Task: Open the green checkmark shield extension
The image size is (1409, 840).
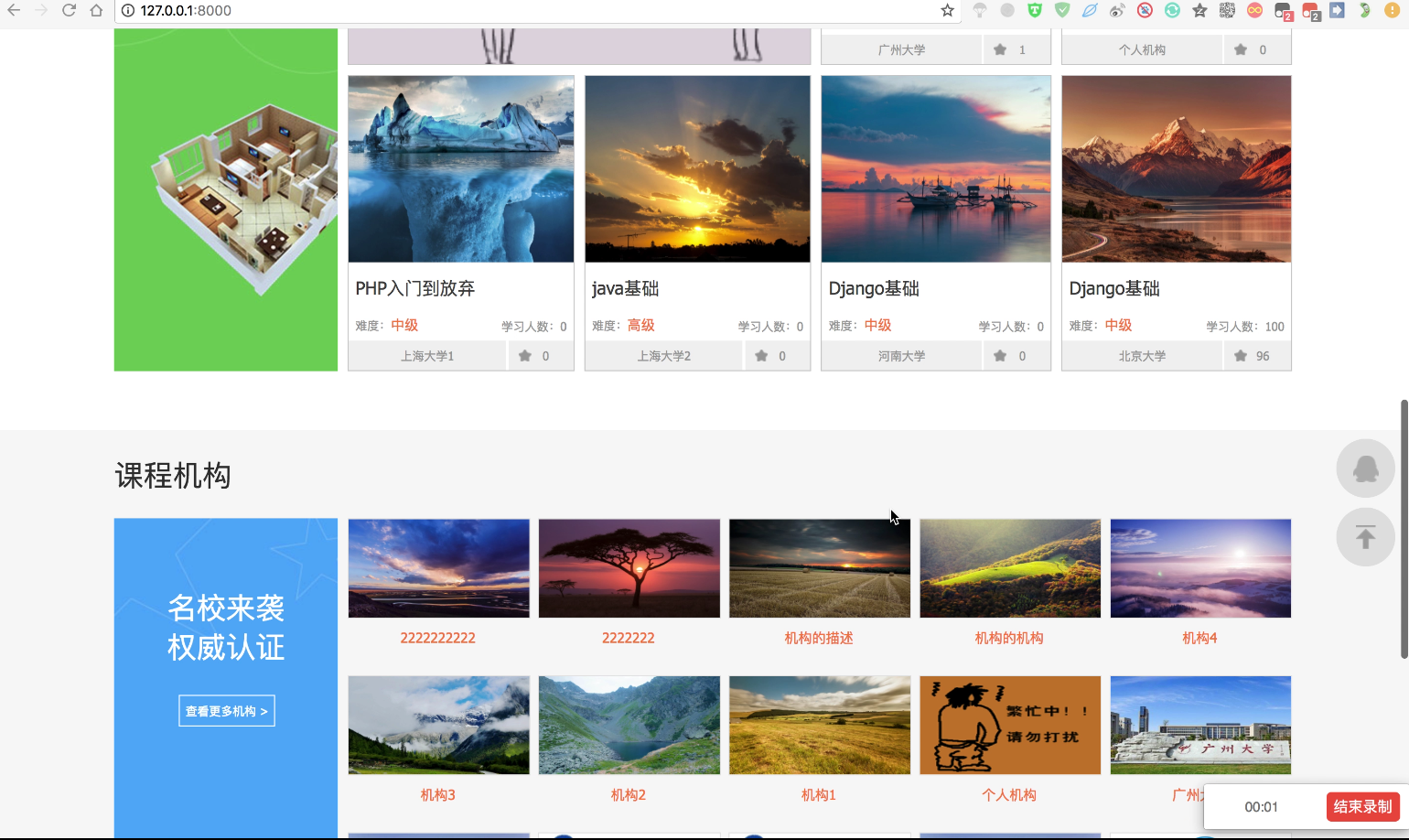Action: click(x=1062, y=10)
